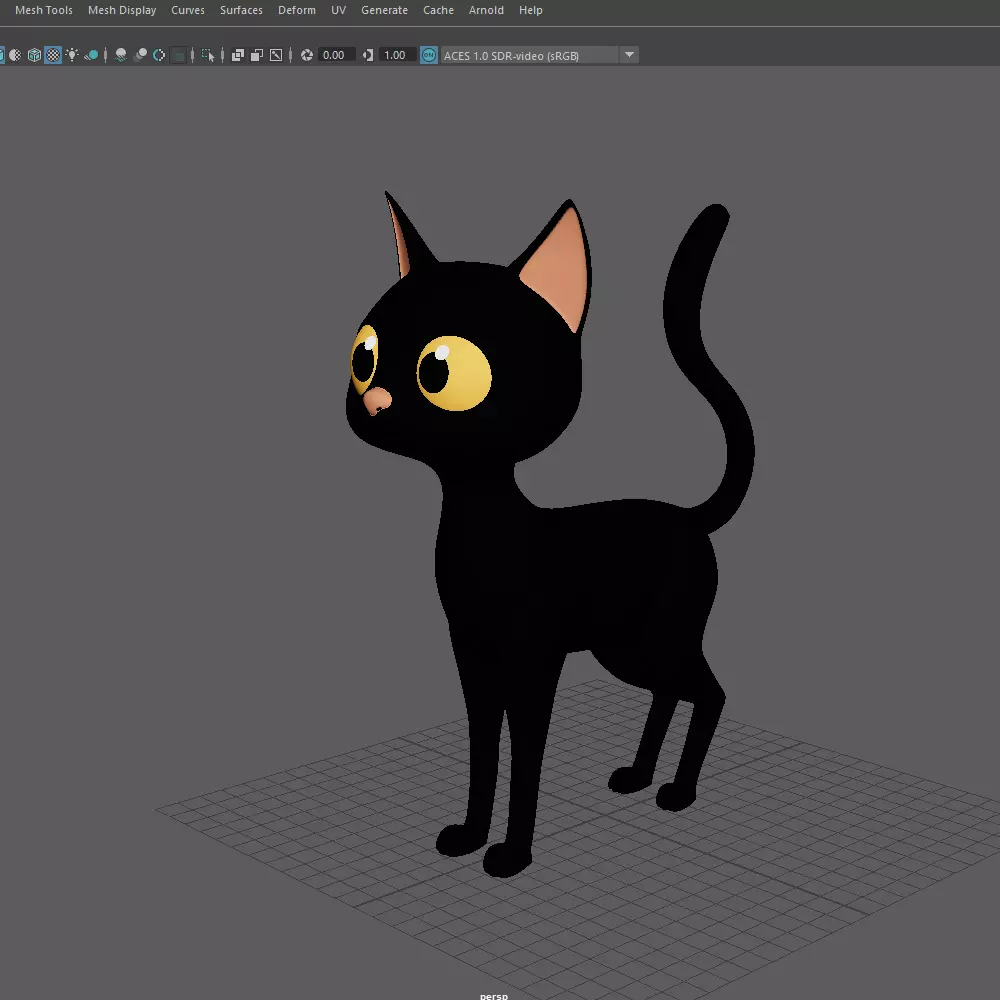Toggle depth of field icon
Image resolution: width=1000 pixels, height=1000 pixels.
179,55
